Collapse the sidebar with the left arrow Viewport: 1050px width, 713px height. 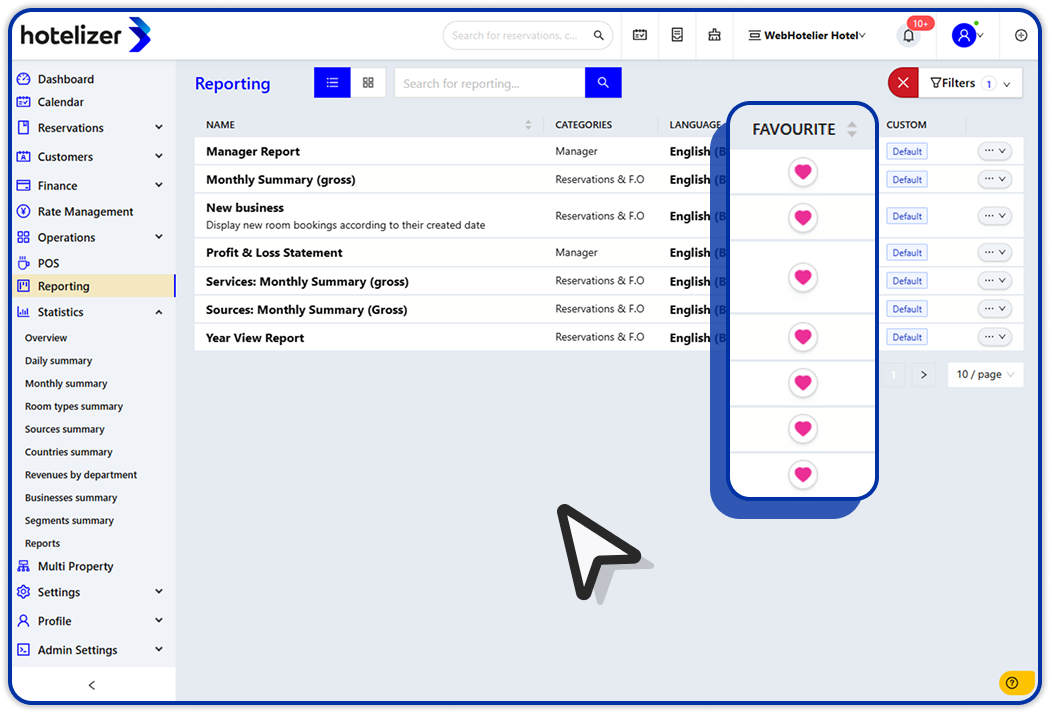point(92,685)
